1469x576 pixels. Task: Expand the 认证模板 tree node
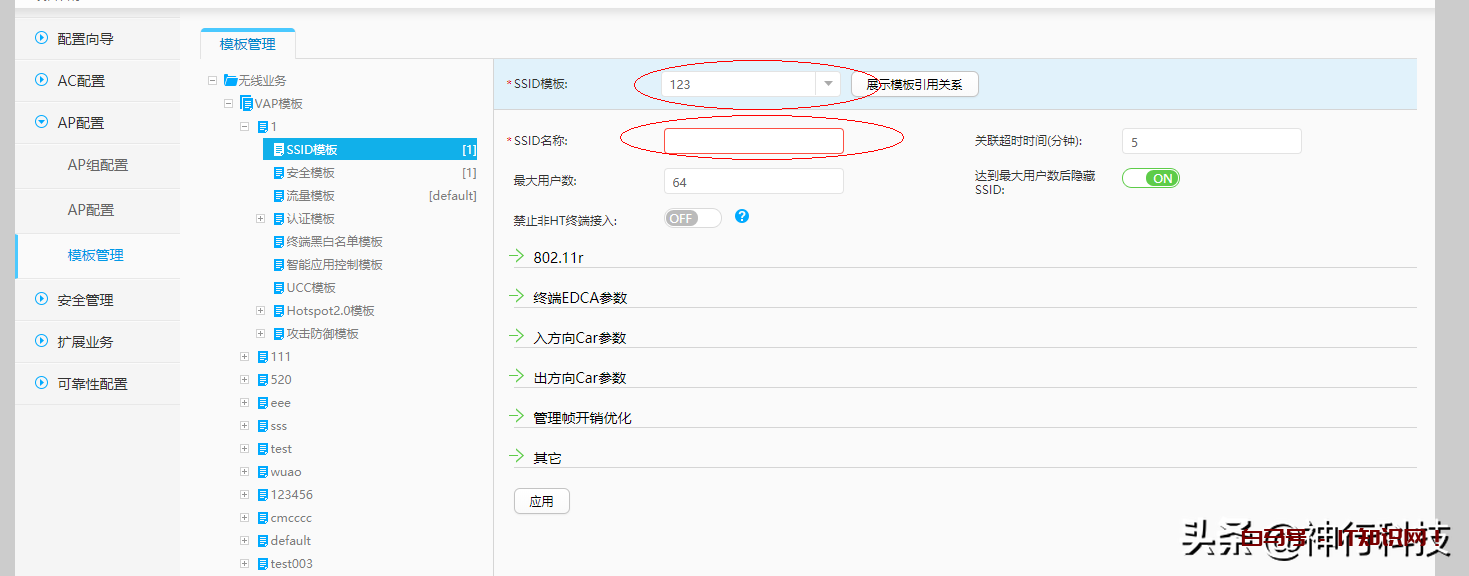(x=261, y=219)
